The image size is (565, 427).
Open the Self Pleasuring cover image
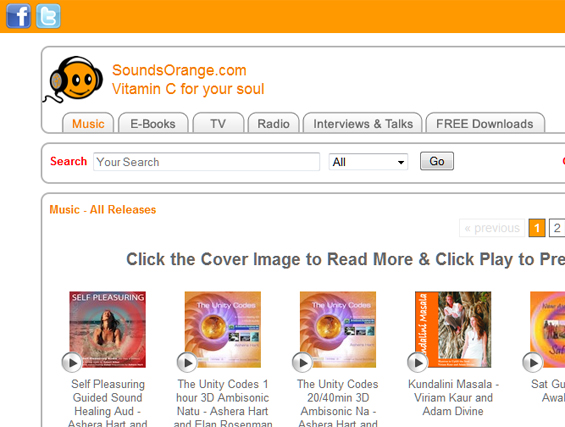tap(107, 329)
